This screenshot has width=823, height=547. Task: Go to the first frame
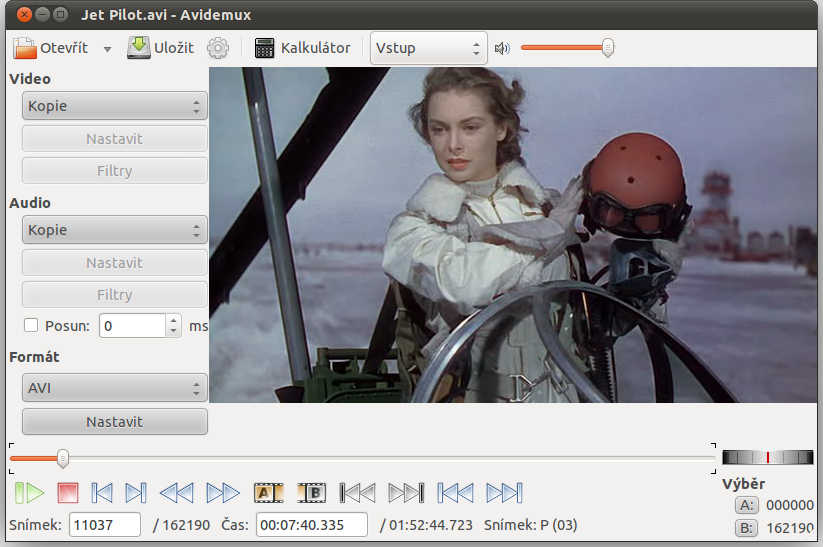point(456,493)
